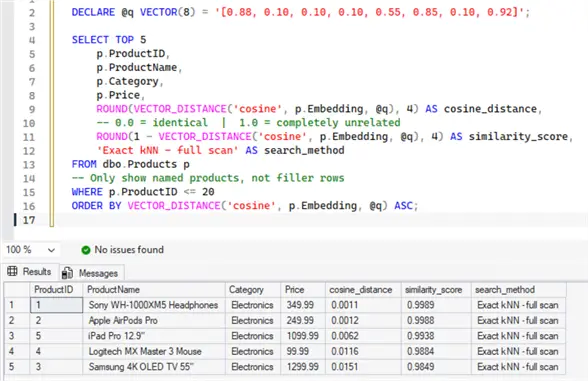588x381 pixels.
Task: Click the cosine_distance value 0.0062
Action: 363,336
